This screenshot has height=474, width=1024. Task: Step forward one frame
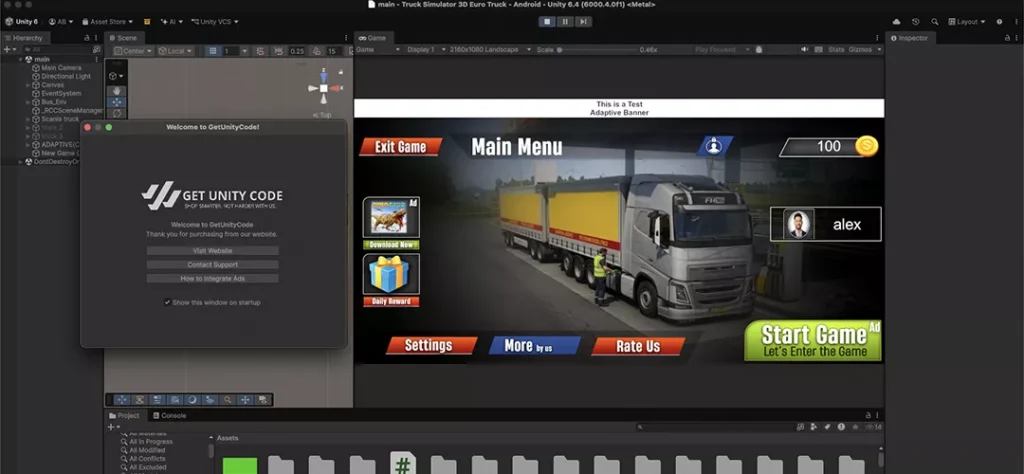[583, 22]
